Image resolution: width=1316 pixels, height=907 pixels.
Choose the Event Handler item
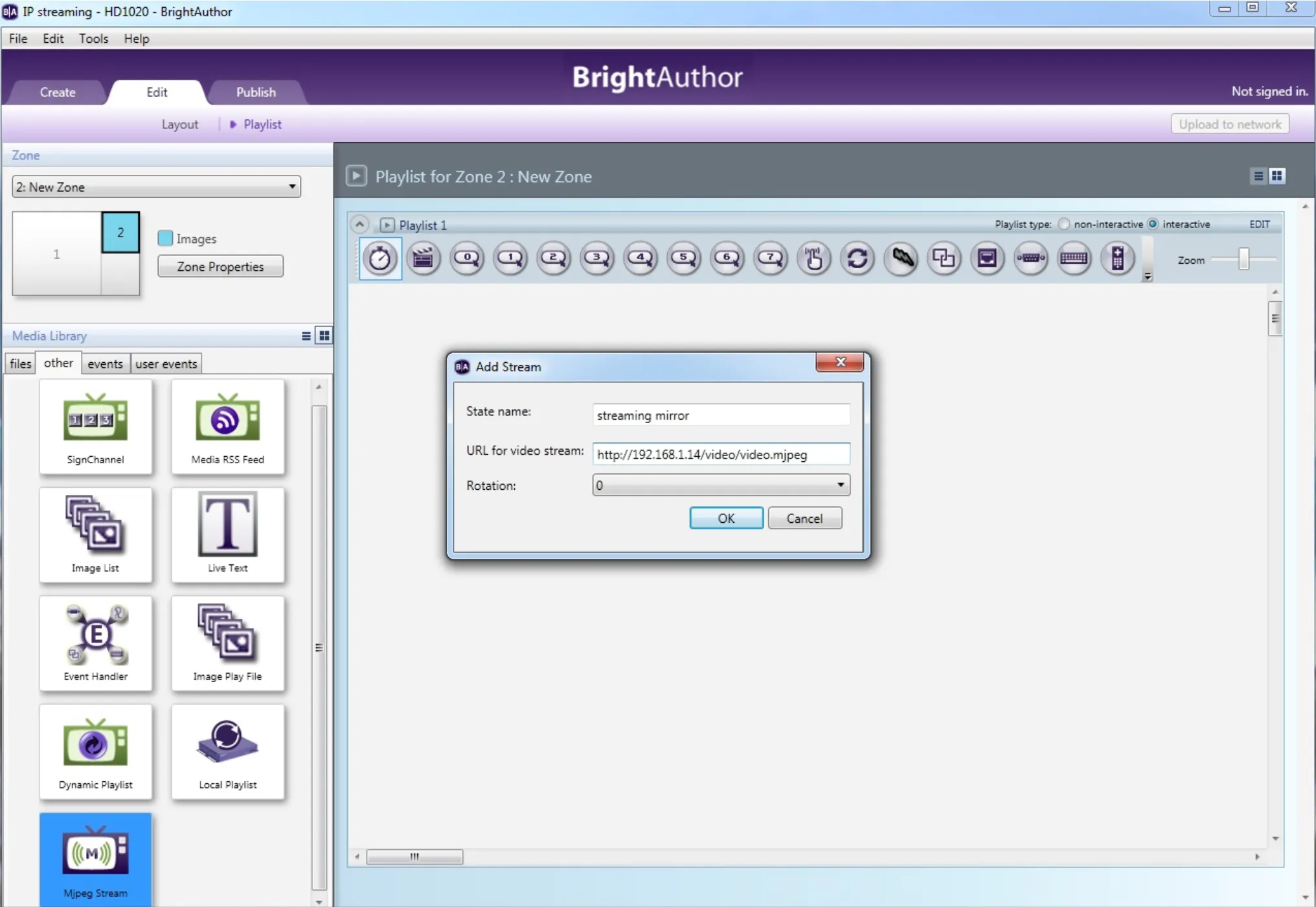coord(96,643)
